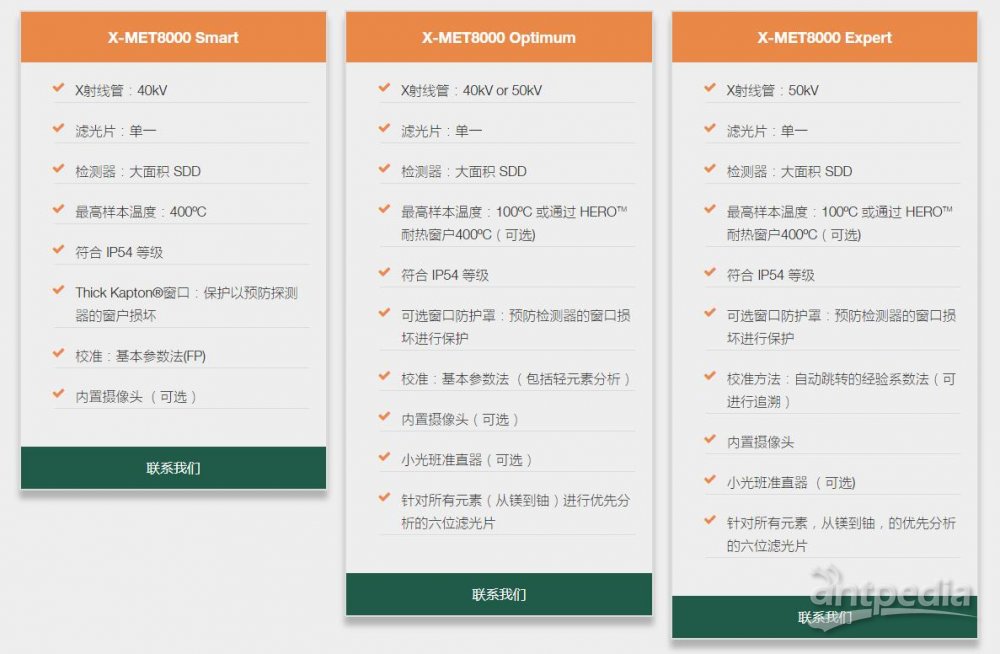The image size is (1000, 654).
Task: Click checkmark beside Expert 内置摄像头
Action: tap(710, 439)
